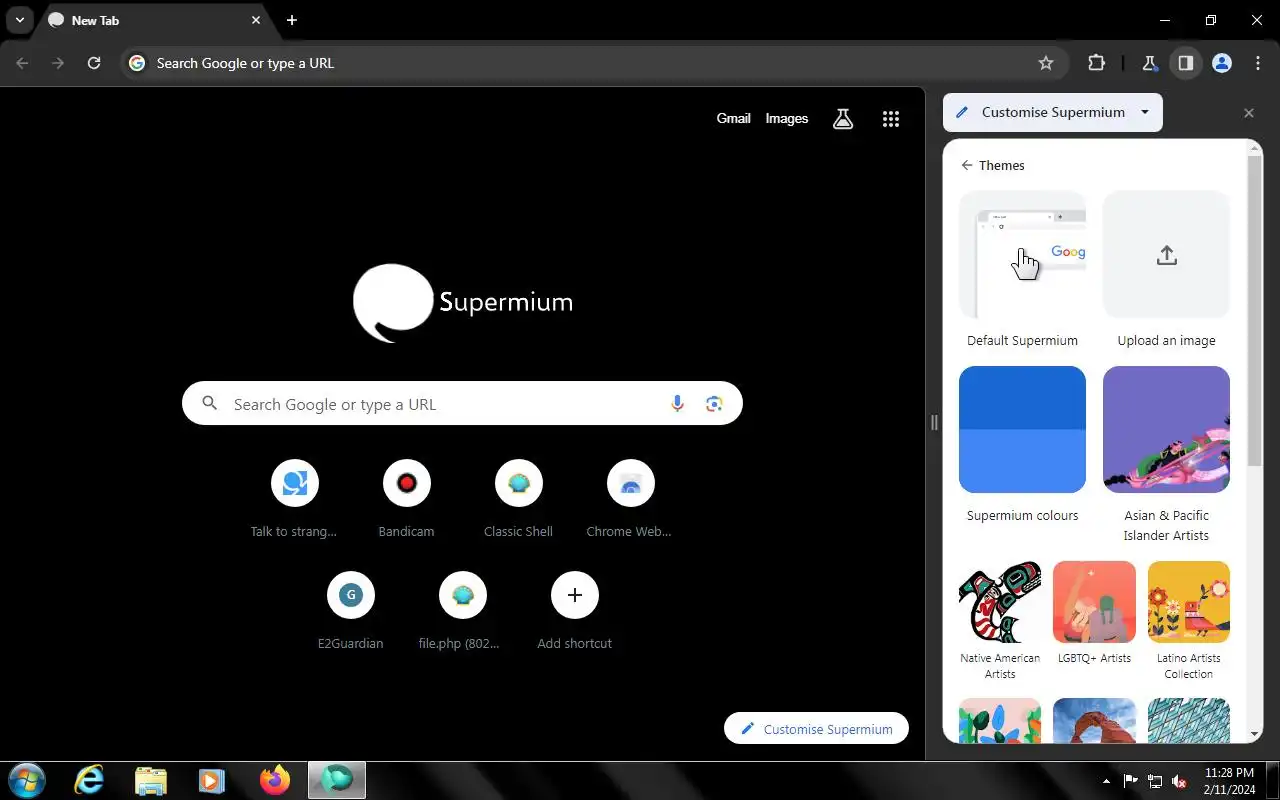Close the side panel

(1248, 113)
